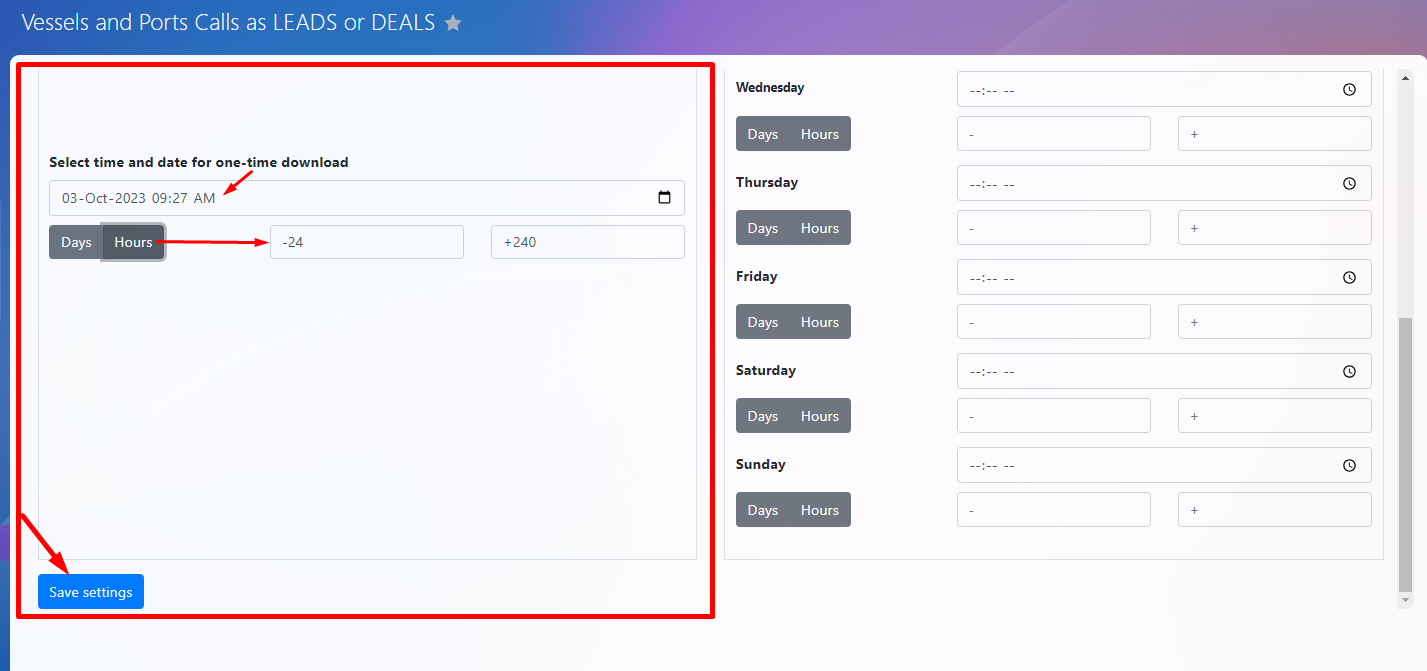Open Wednesday time picker clock icon
The image size is (1427, 671).
1349,90
